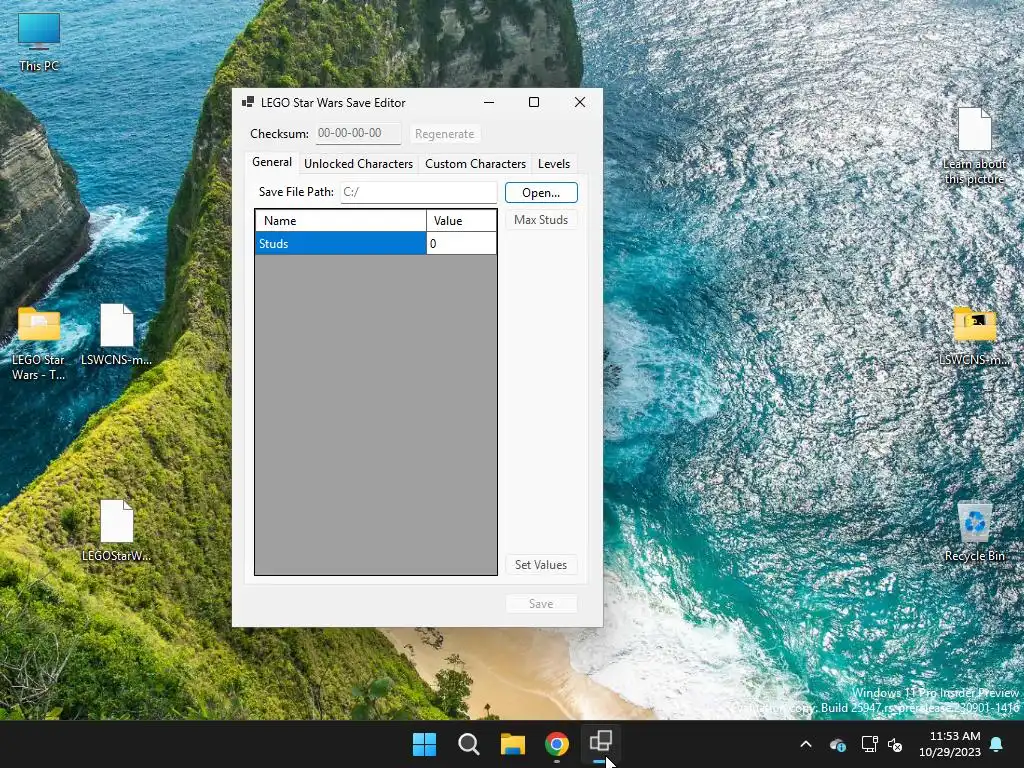Select the LSWCNS-m... folder above the Recycle Bin
1024x768 pixels.
point(974,336)
